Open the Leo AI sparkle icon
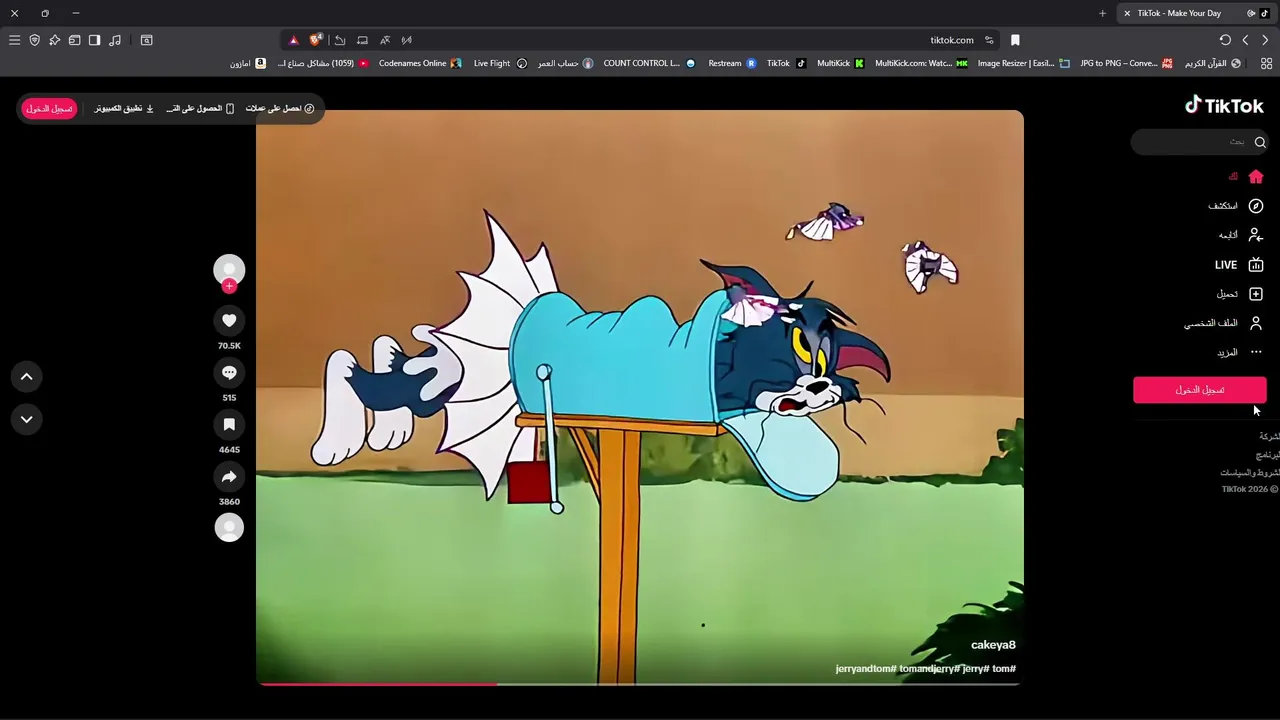 click(54, 40)
